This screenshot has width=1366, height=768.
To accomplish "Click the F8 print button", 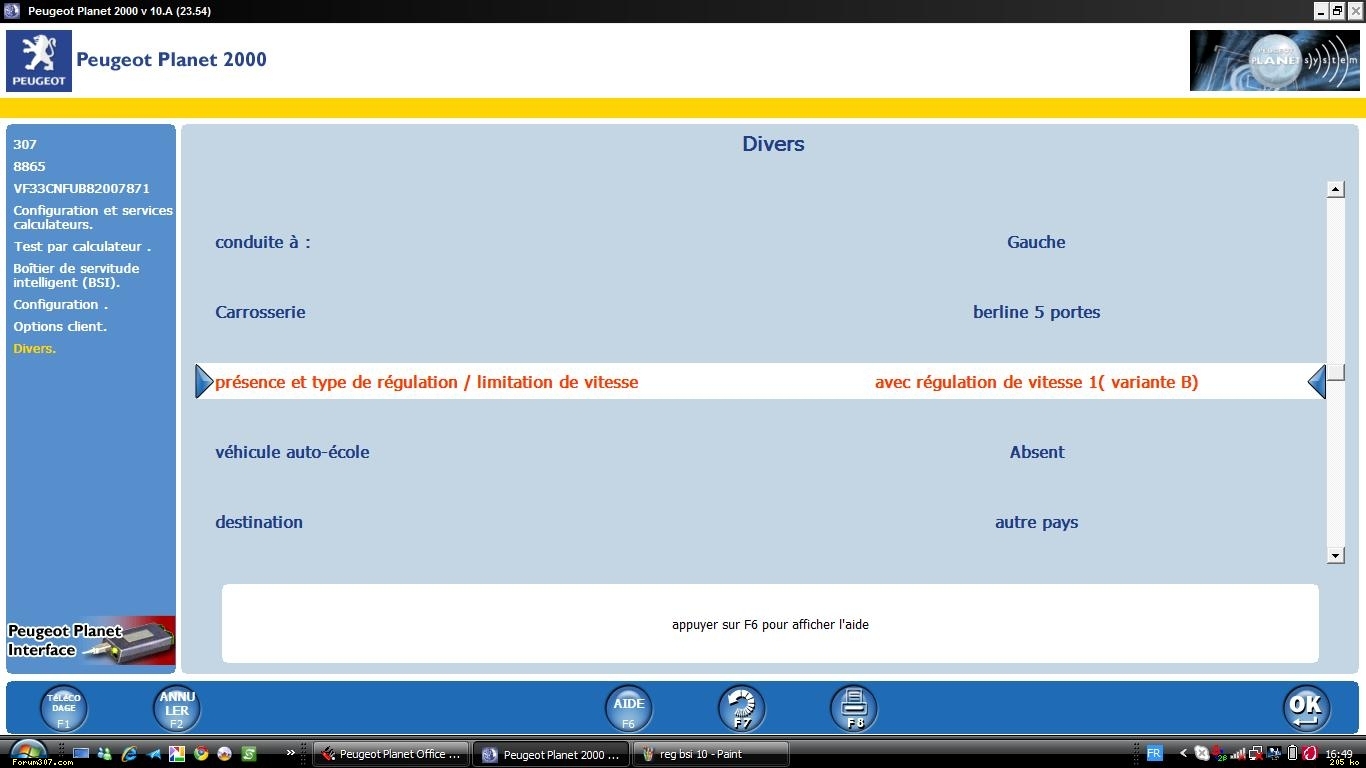I will [x=854, y=708].
